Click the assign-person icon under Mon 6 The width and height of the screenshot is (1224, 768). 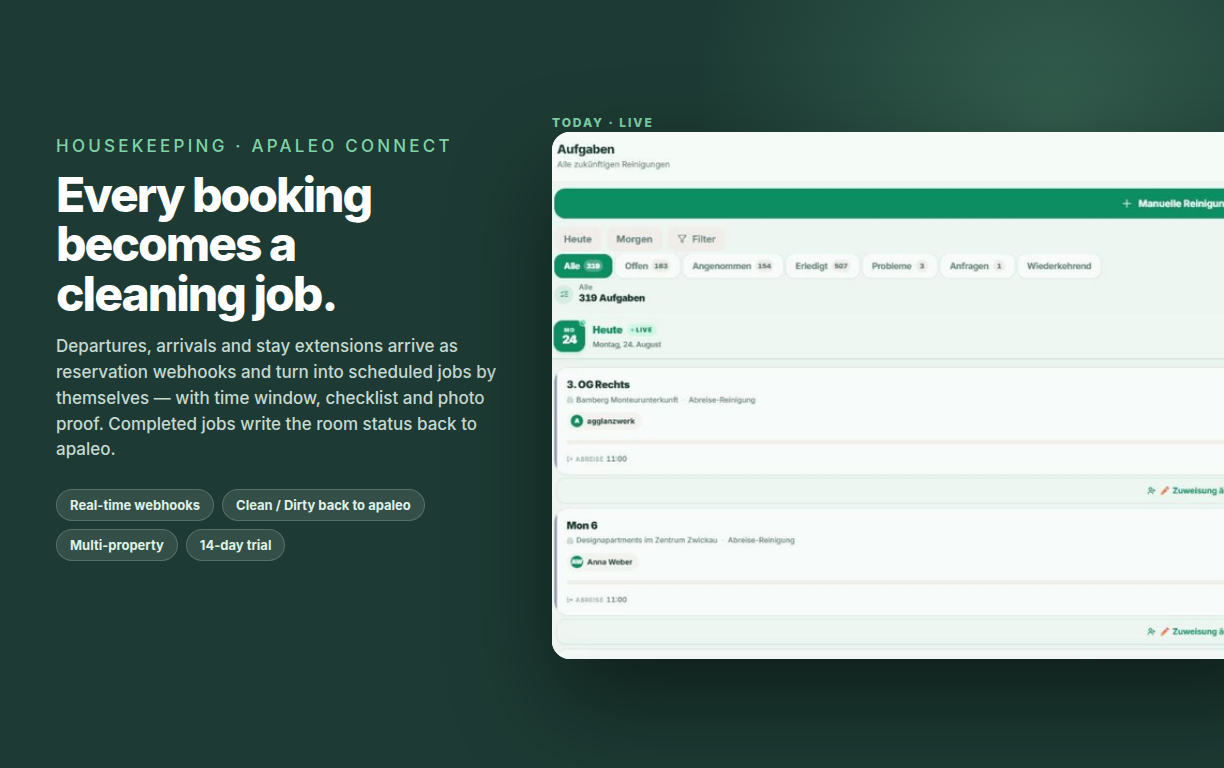[1151, 632]
